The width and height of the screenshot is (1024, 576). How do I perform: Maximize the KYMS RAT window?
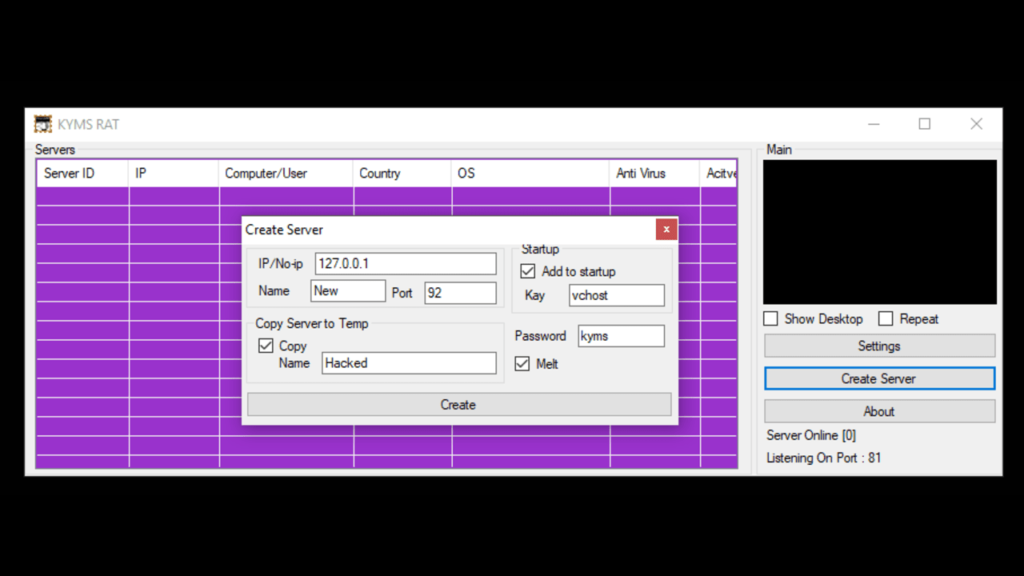pos(925,124)
